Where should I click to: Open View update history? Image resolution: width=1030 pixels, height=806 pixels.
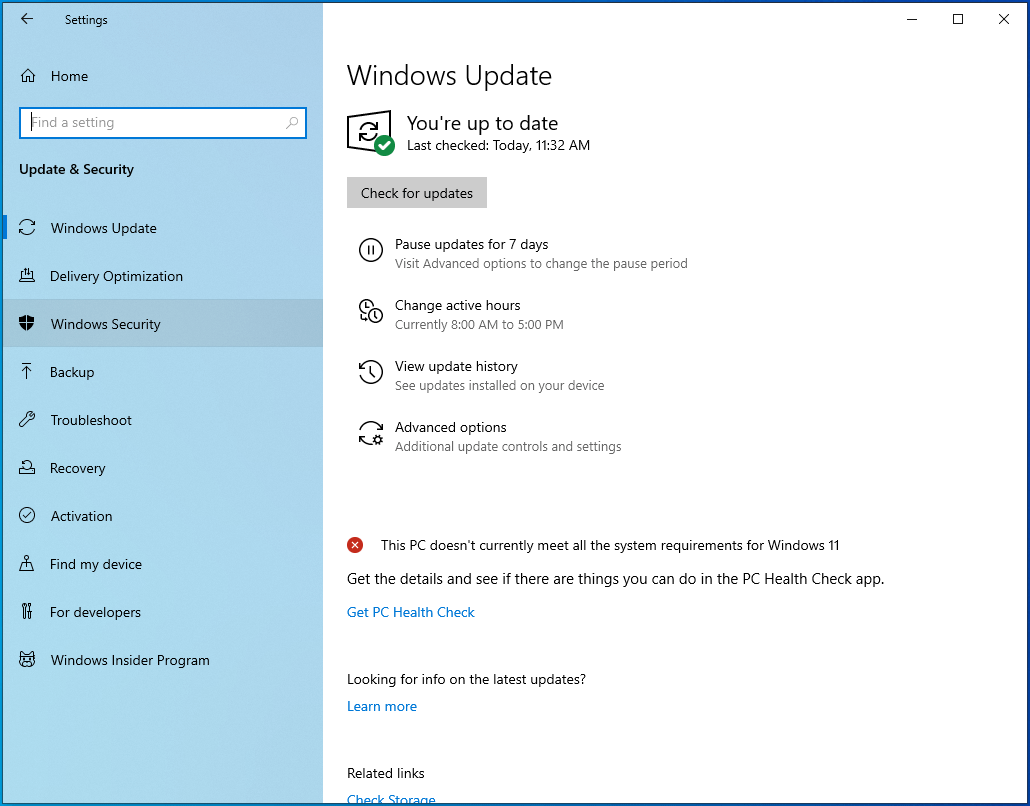(456, 366)
